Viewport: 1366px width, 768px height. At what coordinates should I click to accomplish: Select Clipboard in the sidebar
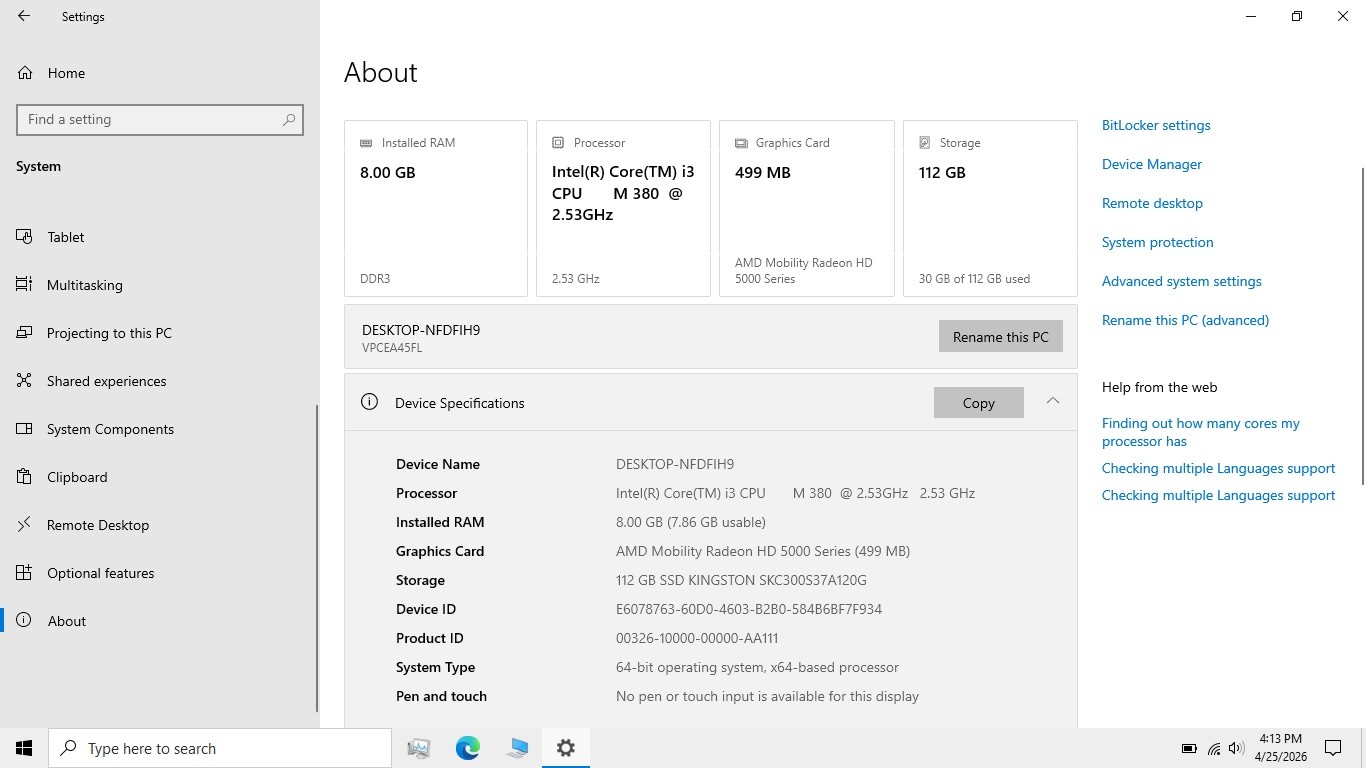pos(160,477)
